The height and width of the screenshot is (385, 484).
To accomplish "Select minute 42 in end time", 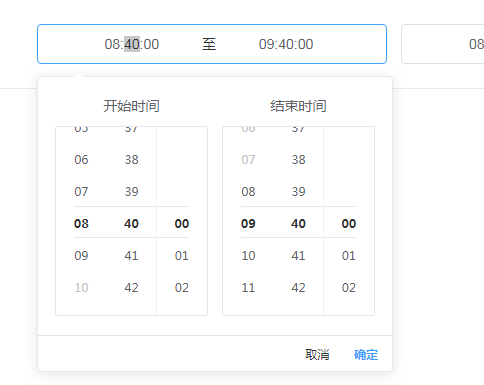I will [298, 288].
